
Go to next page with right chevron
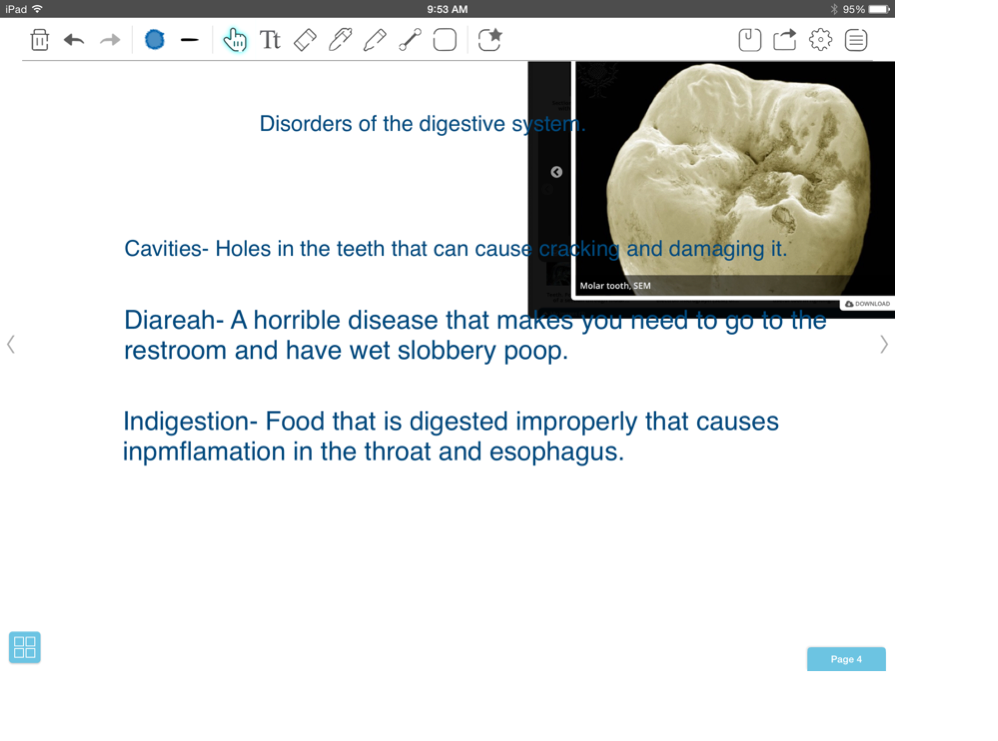click(x=883, y=344)
